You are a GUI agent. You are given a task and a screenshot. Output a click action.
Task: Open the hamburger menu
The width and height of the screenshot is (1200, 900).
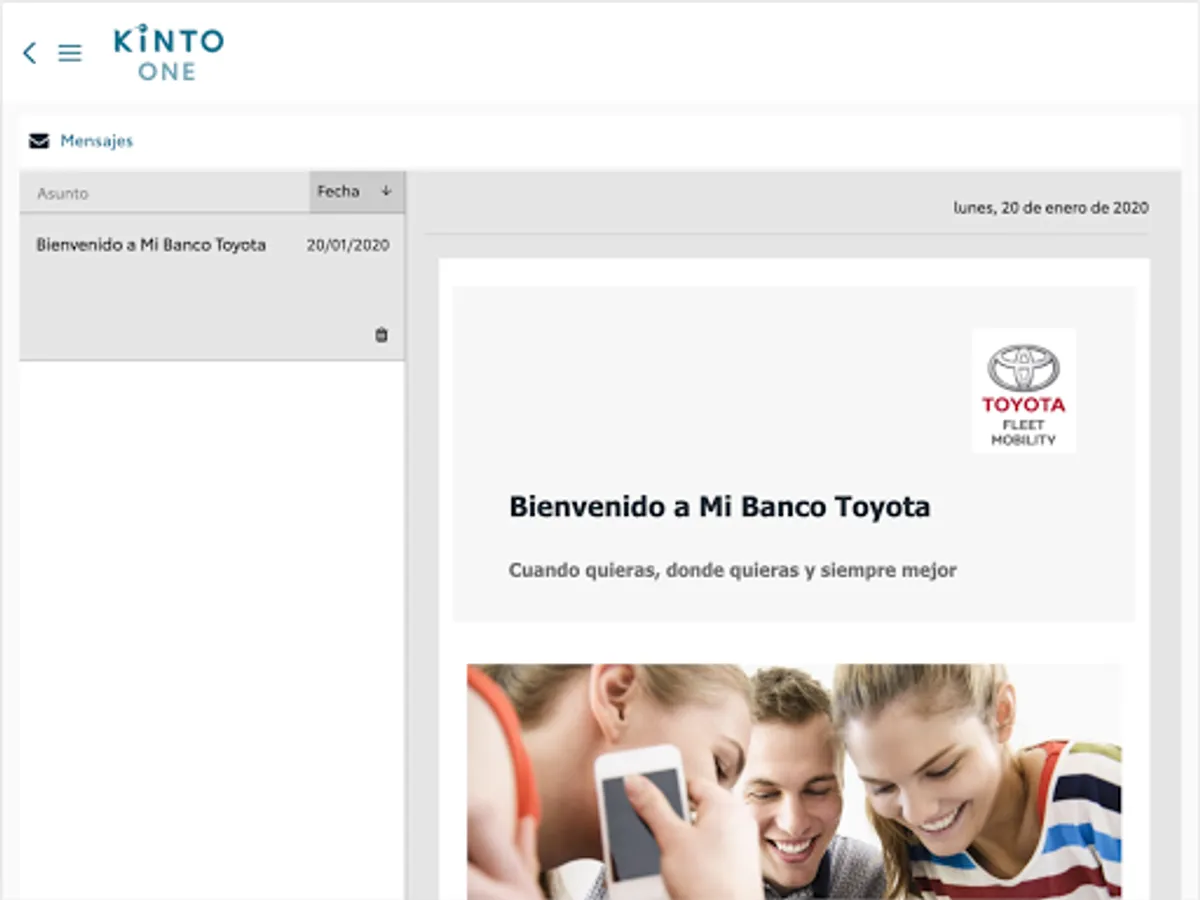point(70,53)
